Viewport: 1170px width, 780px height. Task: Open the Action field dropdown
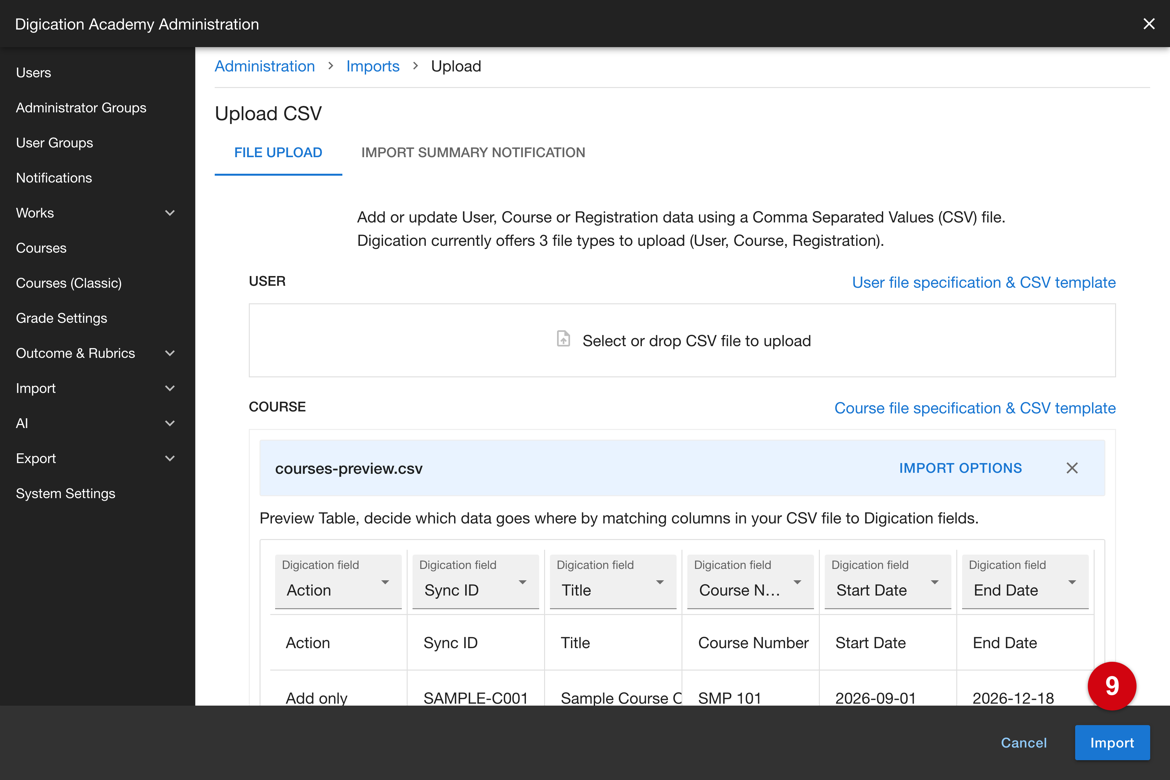click(x=338, y=581)
